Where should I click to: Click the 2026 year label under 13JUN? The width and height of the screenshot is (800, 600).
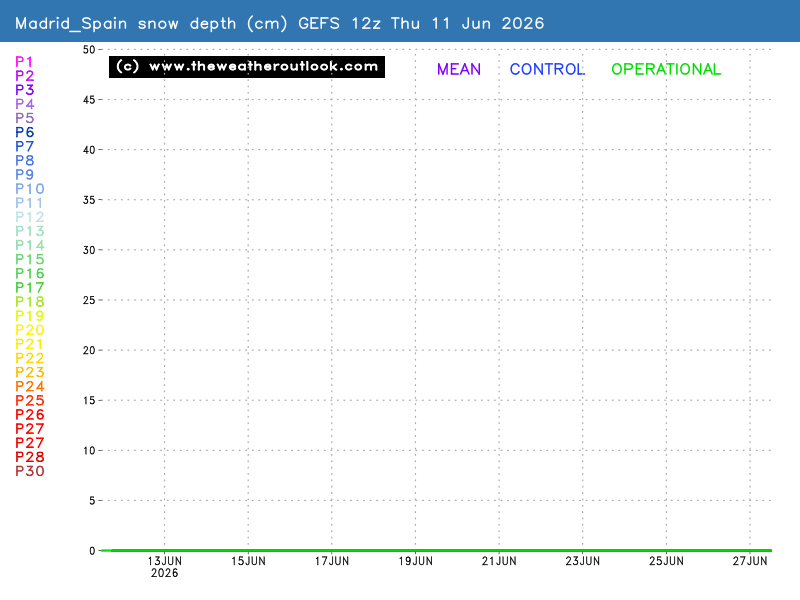click(x=164, y=573)
